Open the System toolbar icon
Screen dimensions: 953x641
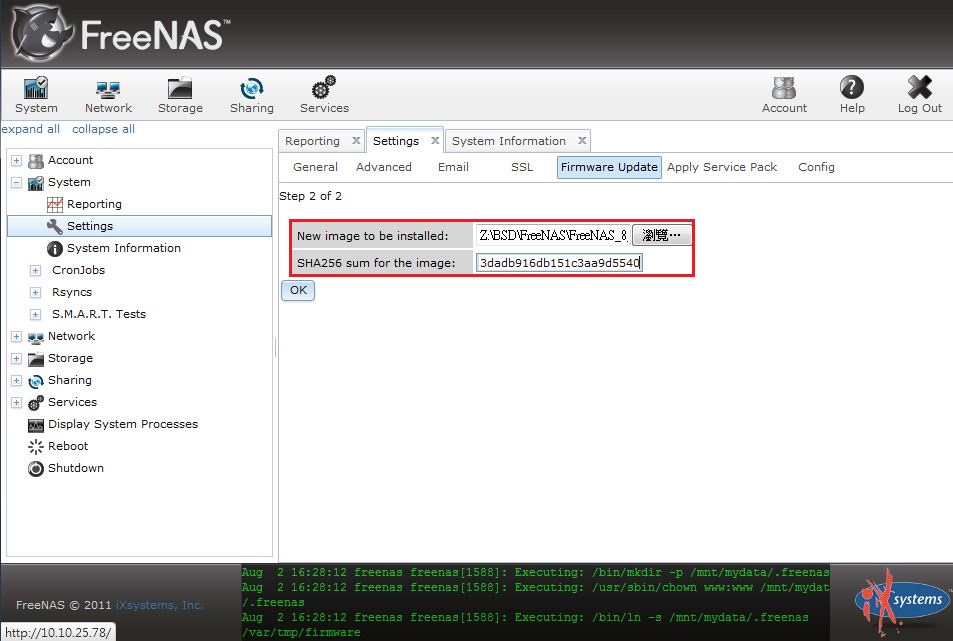(36, 95)
